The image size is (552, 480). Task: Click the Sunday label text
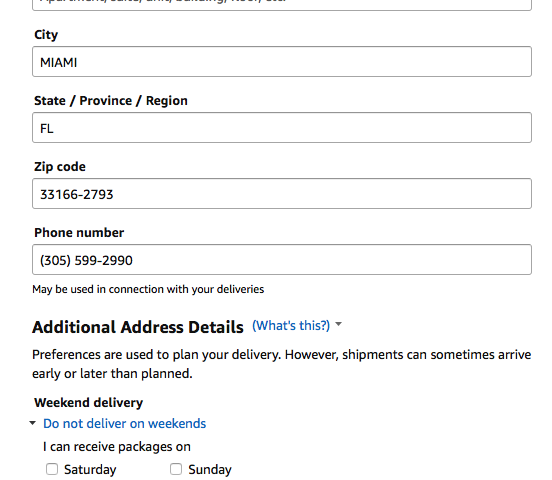[210, 469]
